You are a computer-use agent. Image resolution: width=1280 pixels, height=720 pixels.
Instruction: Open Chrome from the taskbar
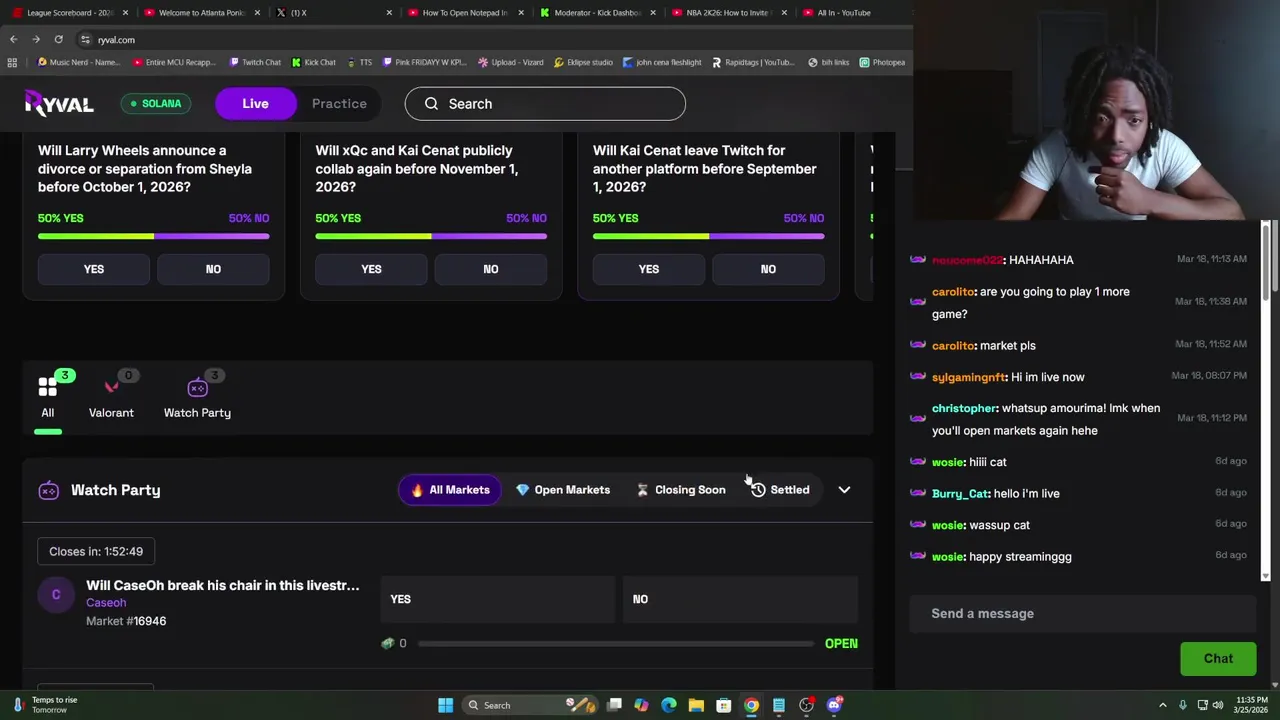pyautogui.click(x=751, y=705)
